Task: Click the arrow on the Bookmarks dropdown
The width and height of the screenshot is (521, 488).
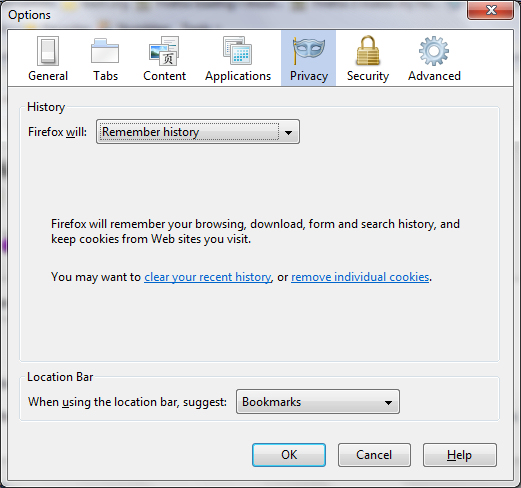Action: point(388,402)
